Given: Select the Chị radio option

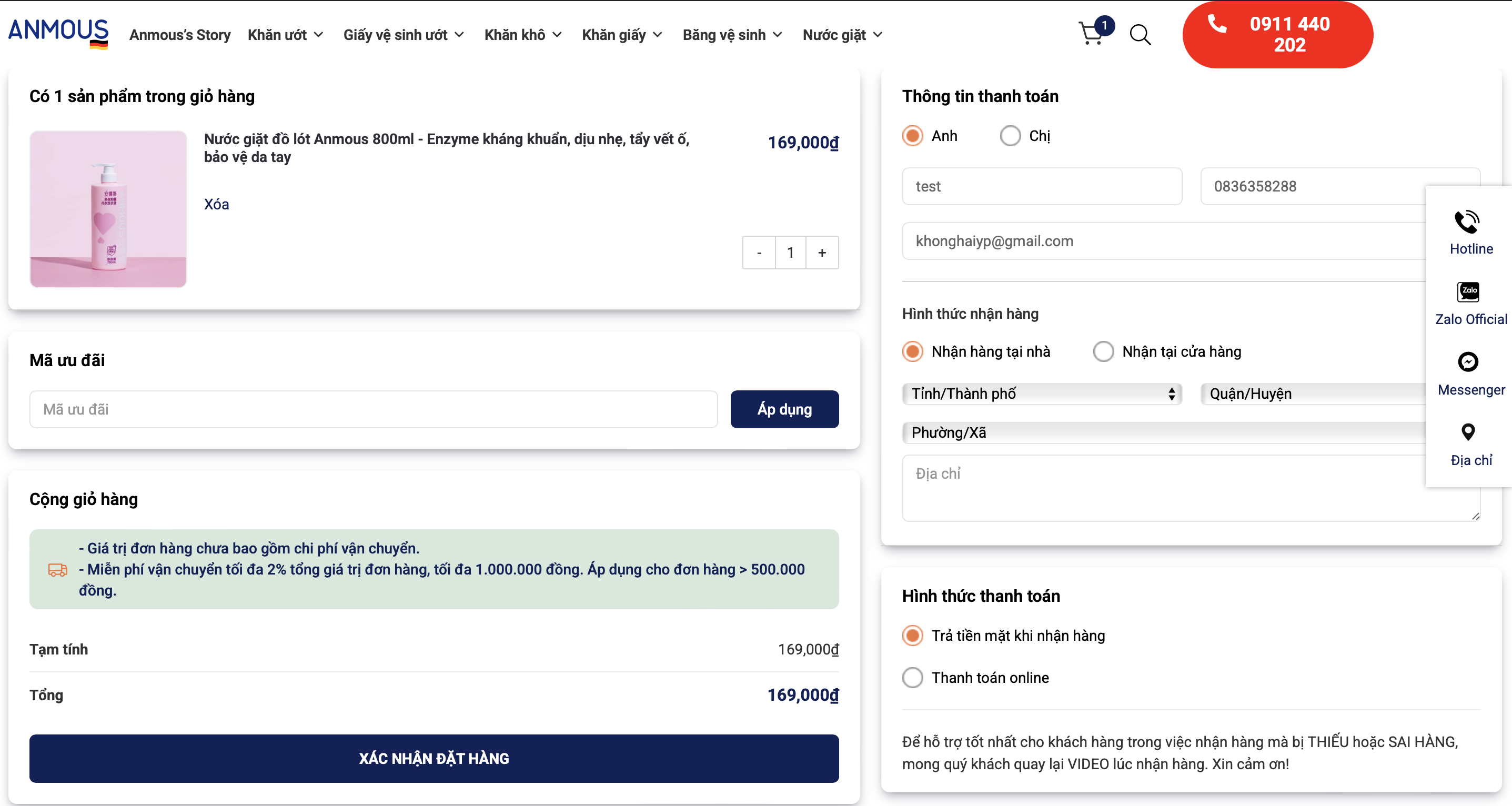Looking at the screenshot, I should 1010,136.
